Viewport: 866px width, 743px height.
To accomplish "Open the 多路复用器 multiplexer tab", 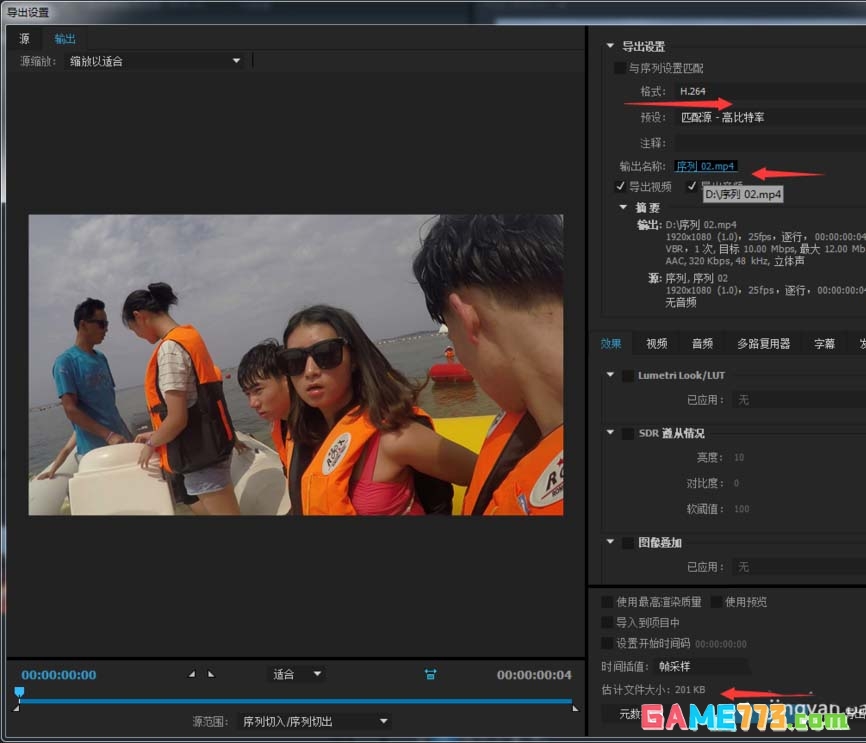I will (x=763, y=344).
